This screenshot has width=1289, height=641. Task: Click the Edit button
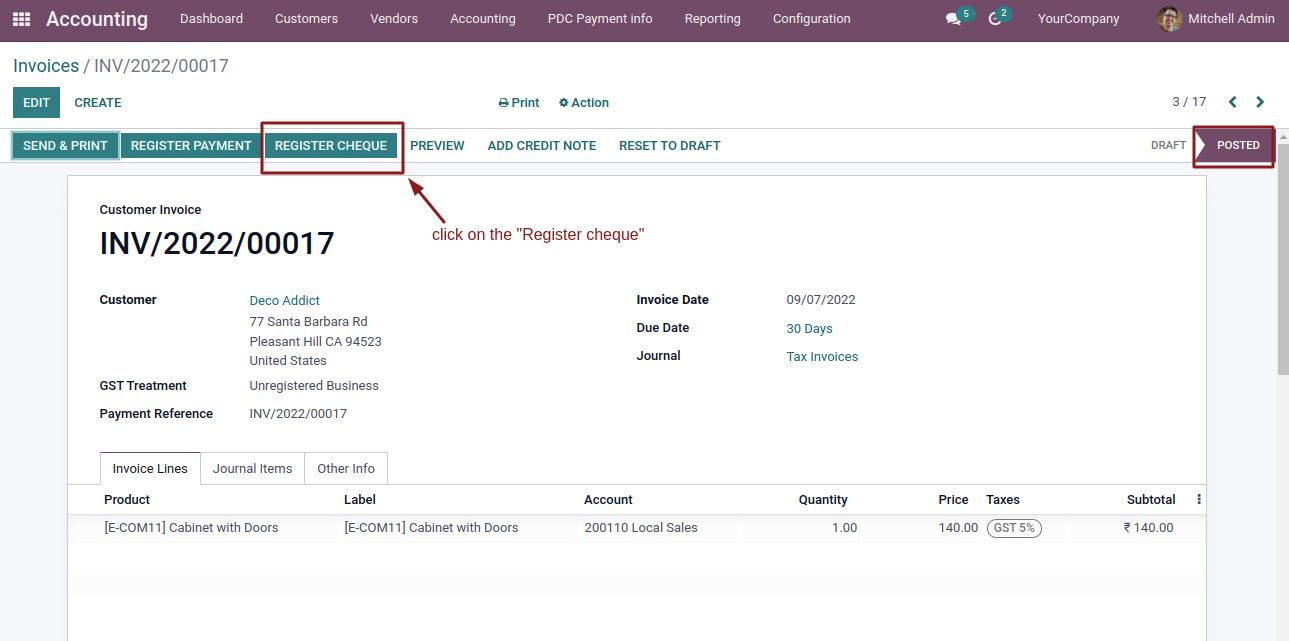click(36, 102)
